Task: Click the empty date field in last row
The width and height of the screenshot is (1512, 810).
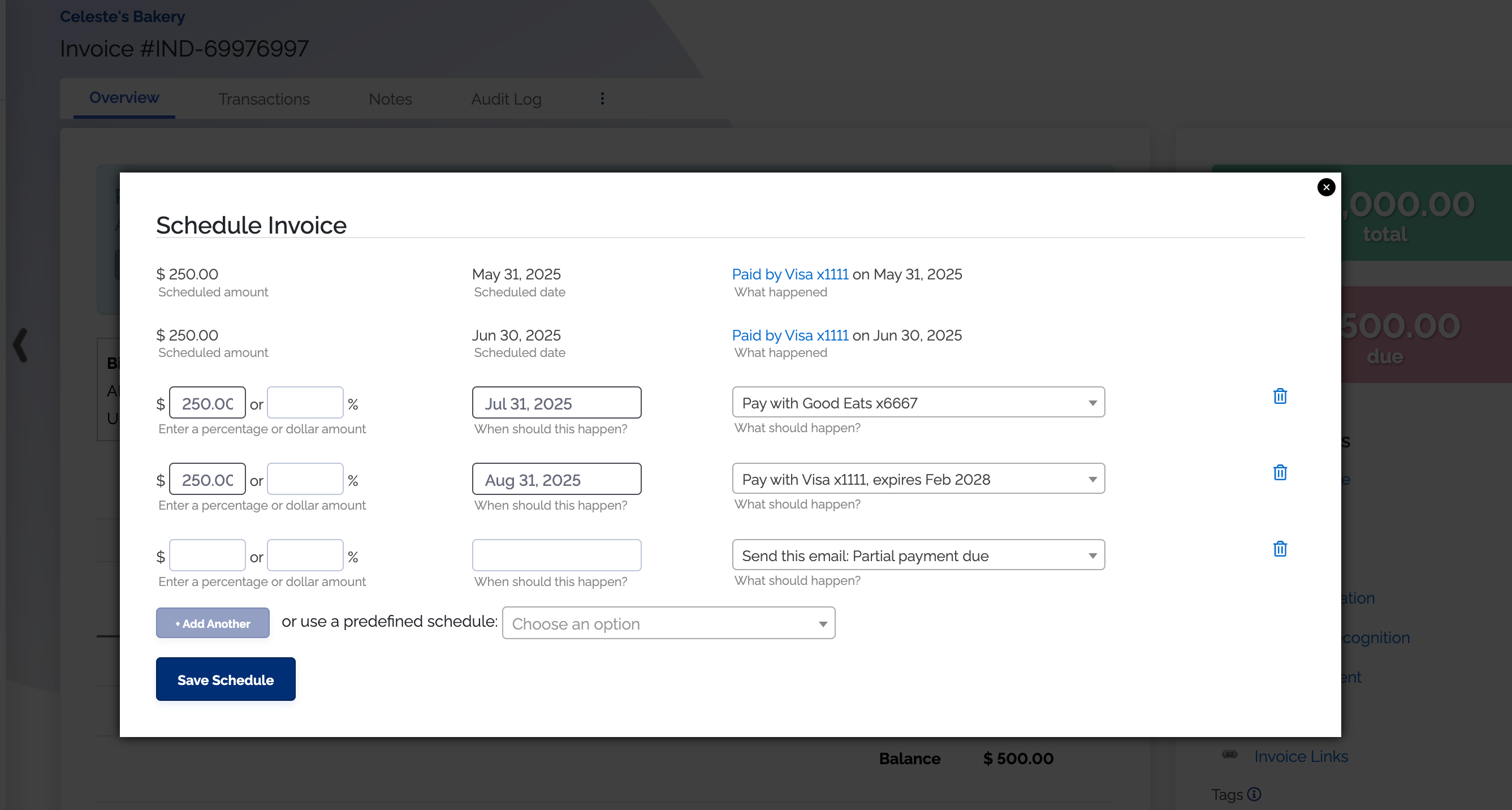Action: tap(556, 555)
